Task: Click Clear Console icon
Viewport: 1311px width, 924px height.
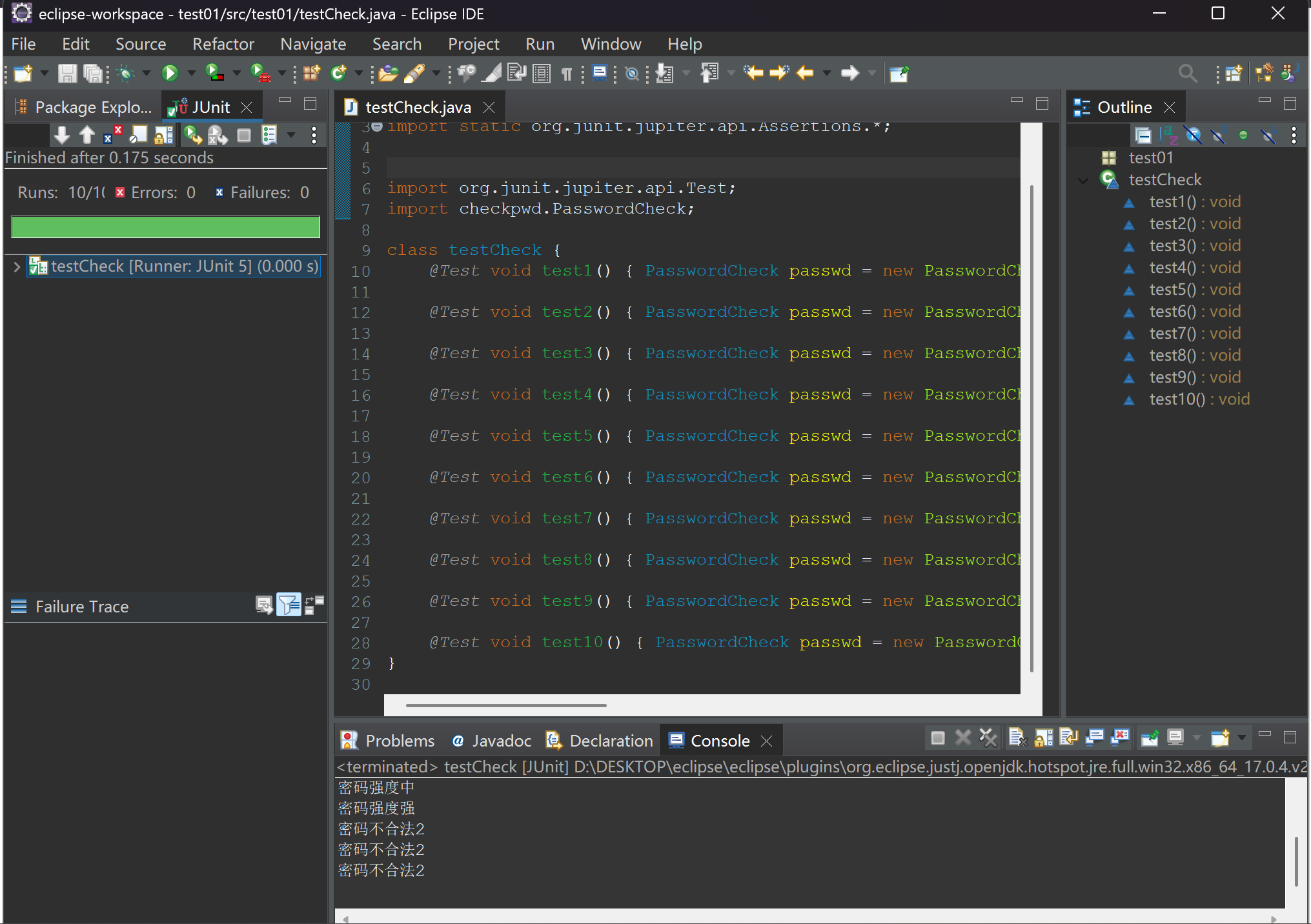Action: 1017,738
